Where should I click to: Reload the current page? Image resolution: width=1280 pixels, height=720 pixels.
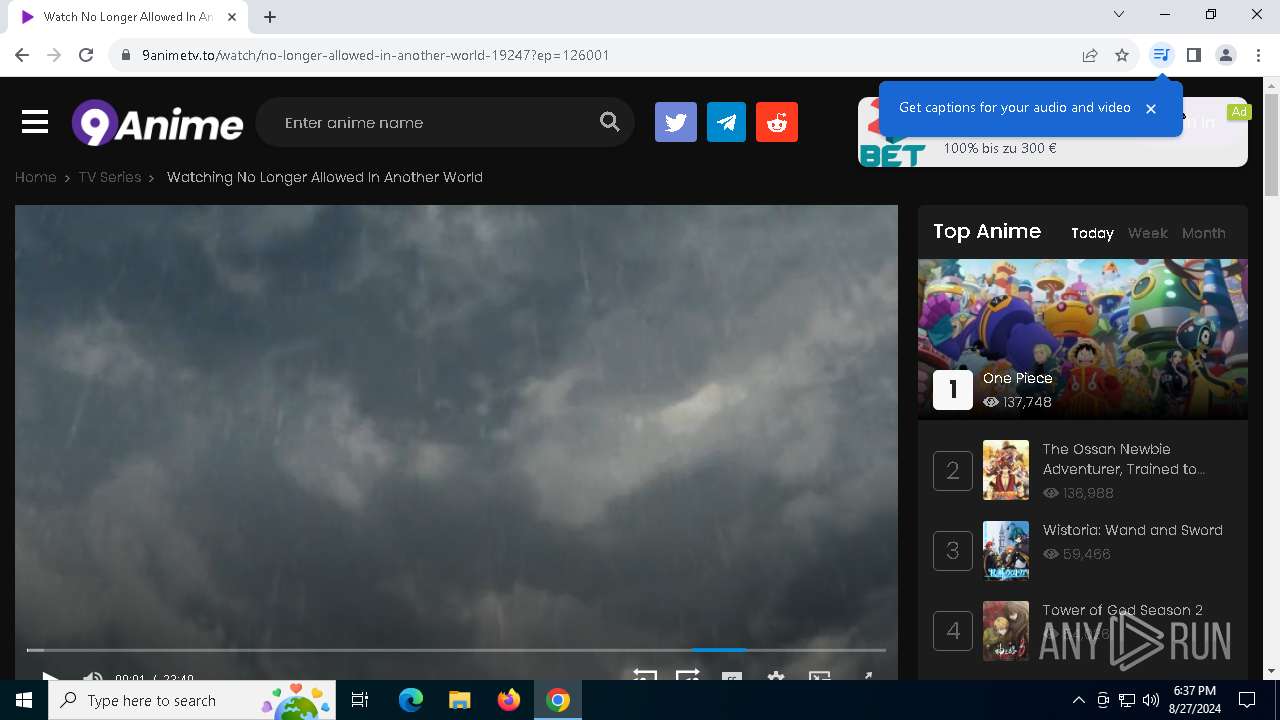click(x=86, y=55)
